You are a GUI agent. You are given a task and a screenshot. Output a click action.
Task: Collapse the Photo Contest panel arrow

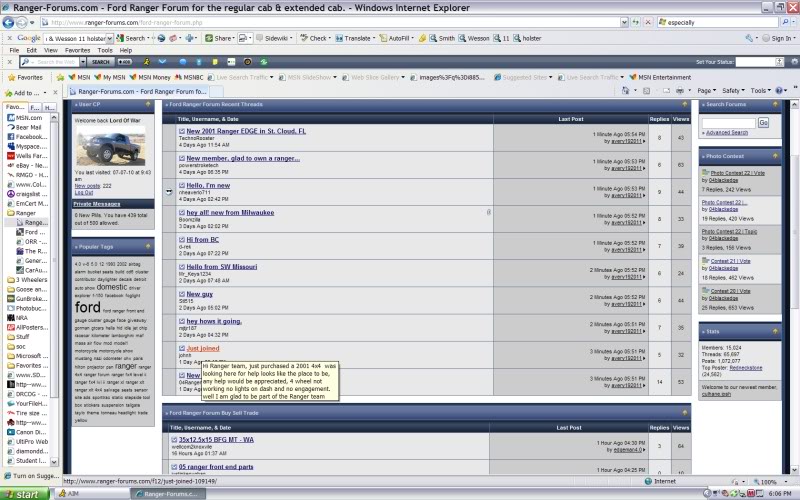775,156
